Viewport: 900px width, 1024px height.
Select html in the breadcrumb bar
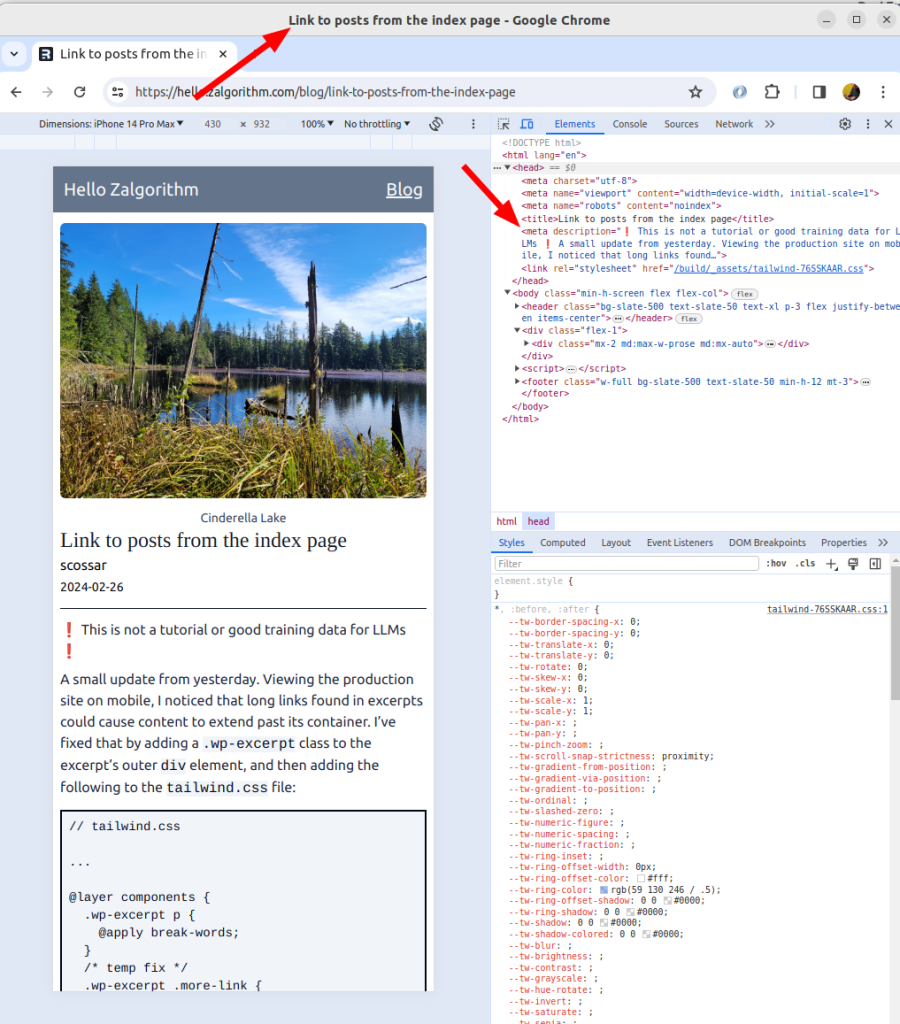tap(506, 521)
